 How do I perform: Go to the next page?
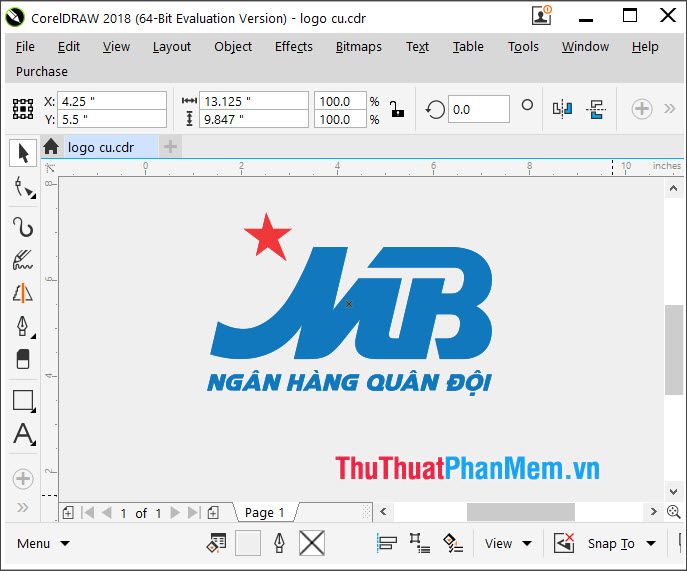pyautogui.click(x=175, y=512)
